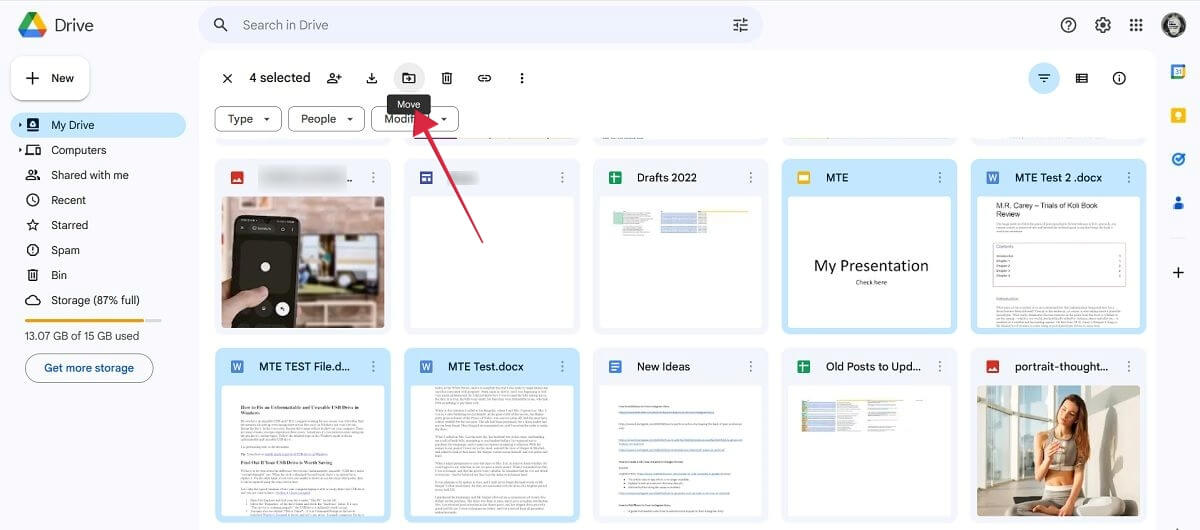
Task: Open more options for Drafts 2022
Action: coord(750,177)
